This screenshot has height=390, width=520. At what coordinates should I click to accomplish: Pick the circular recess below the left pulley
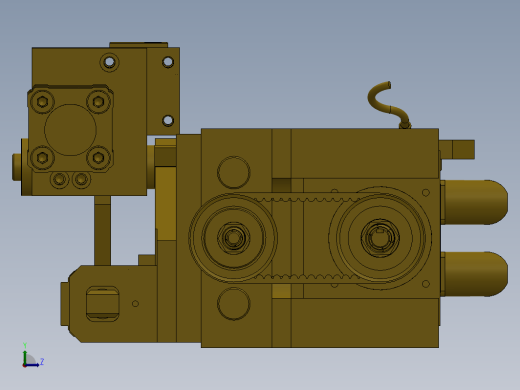click(x=234, y=304)
